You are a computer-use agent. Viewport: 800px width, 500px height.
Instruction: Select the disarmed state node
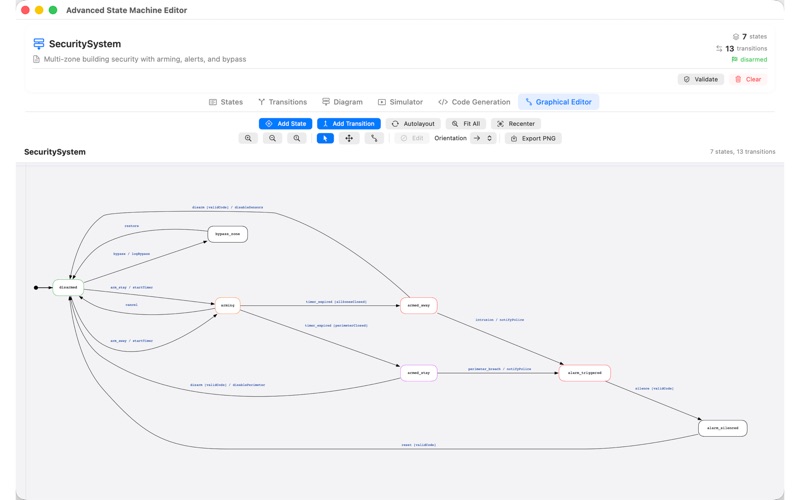[68, 287]
